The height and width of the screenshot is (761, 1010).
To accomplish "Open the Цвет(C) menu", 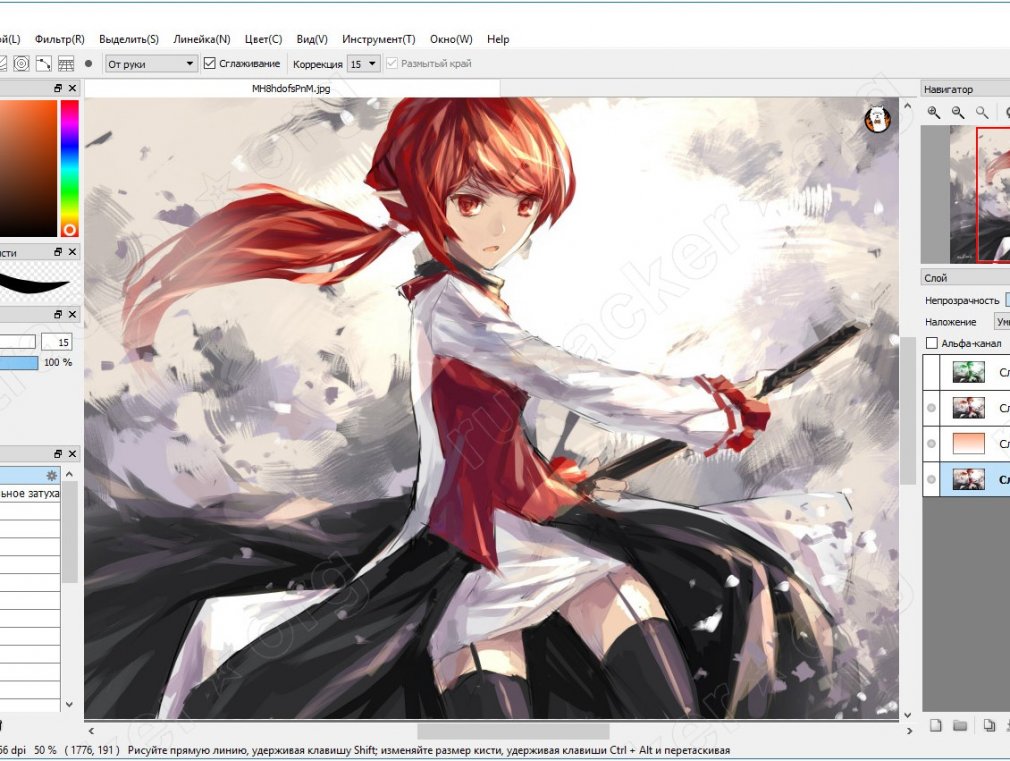I will pos(263,39).
